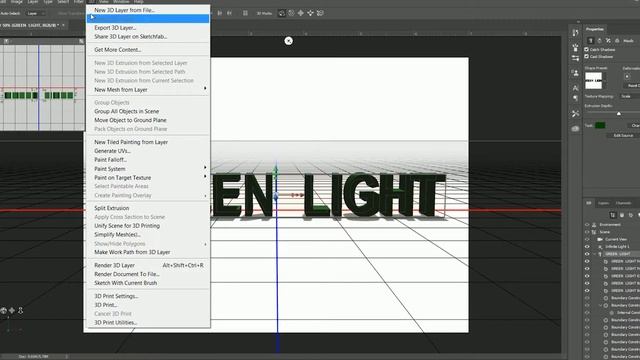This screenshot has width=640, height=360.
Task: Click the Extrusion Depth slider handle
Action: pos(619,114)
